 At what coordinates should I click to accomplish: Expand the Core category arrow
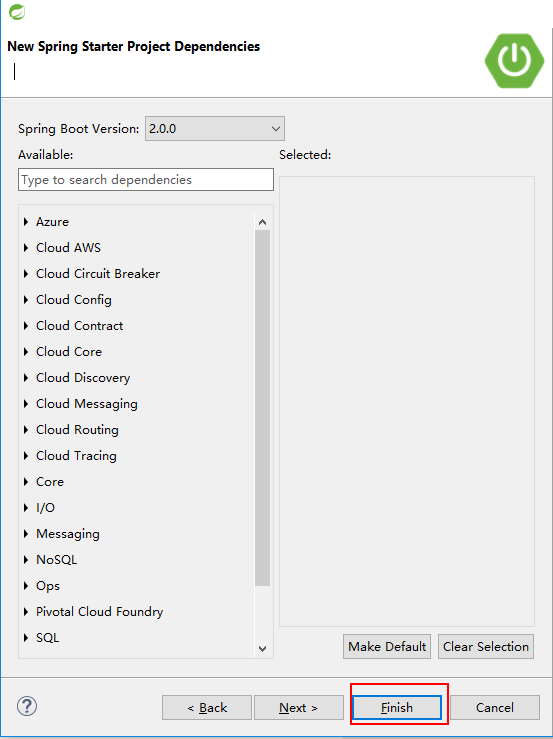(x=26, y=482)
